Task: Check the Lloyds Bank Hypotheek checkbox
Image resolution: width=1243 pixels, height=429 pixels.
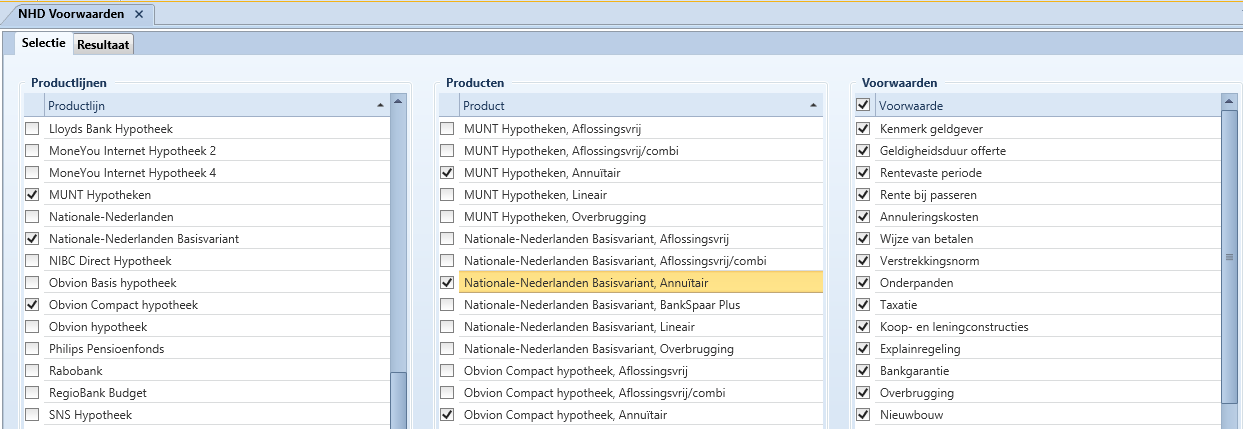Action: pyautogui.click(x=32, y=129)
